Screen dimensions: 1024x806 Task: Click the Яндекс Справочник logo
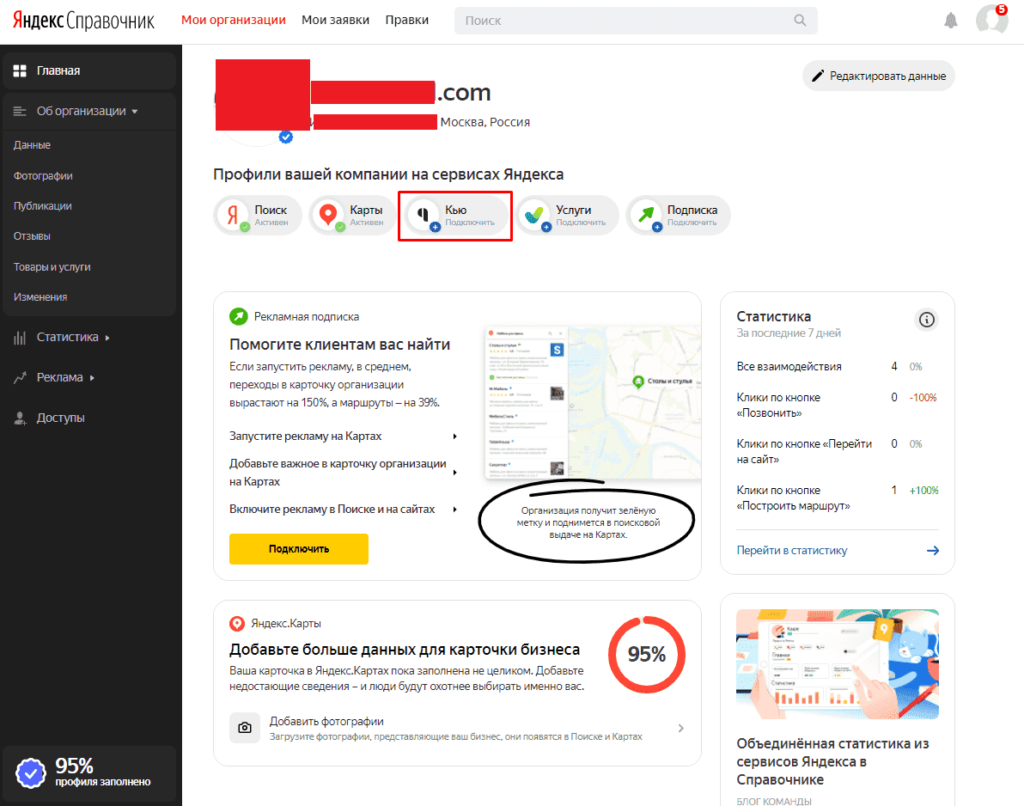pyautogui.click(x=84, y=21)
